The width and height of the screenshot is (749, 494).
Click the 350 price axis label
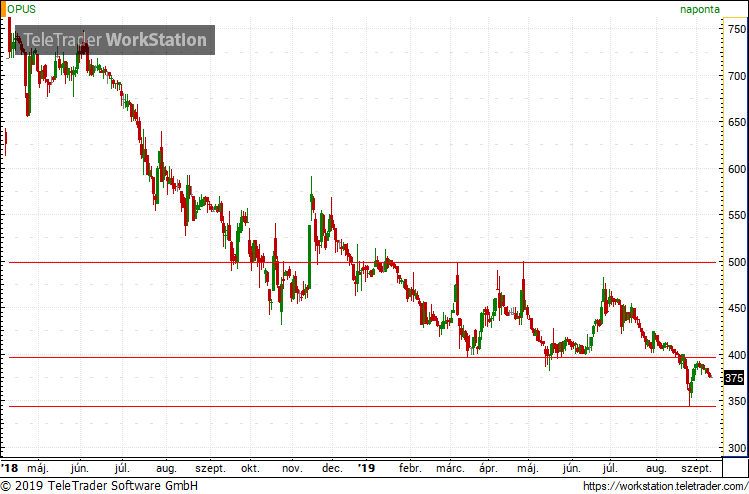pos(735,402)
